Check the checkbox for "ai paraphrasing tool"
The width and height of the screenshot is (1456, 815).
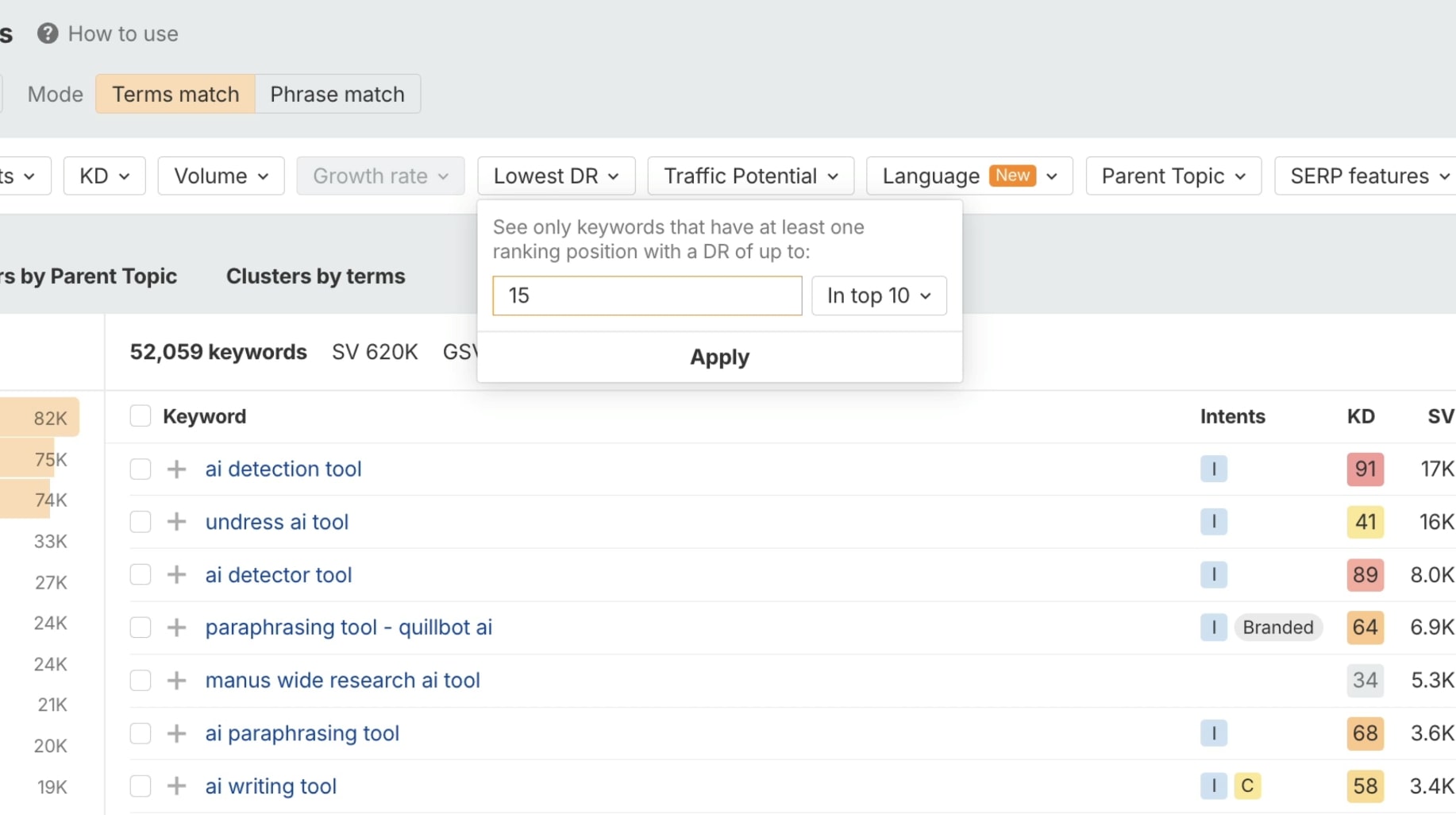[x=140, y=732]
